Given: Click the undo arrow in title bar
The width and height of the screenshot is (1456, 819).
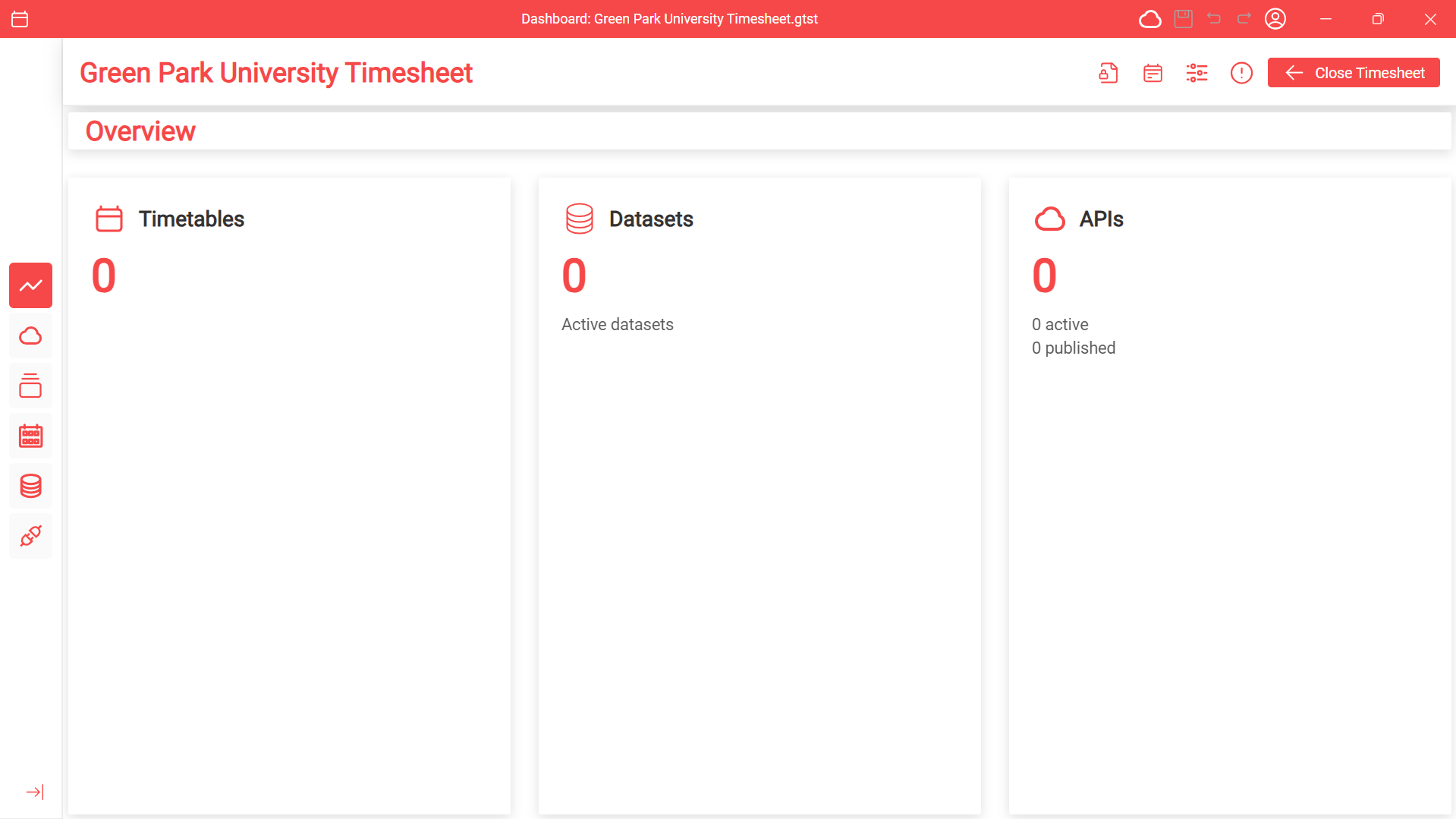Looking at the screenshot, I should (x=1214, y=19).
